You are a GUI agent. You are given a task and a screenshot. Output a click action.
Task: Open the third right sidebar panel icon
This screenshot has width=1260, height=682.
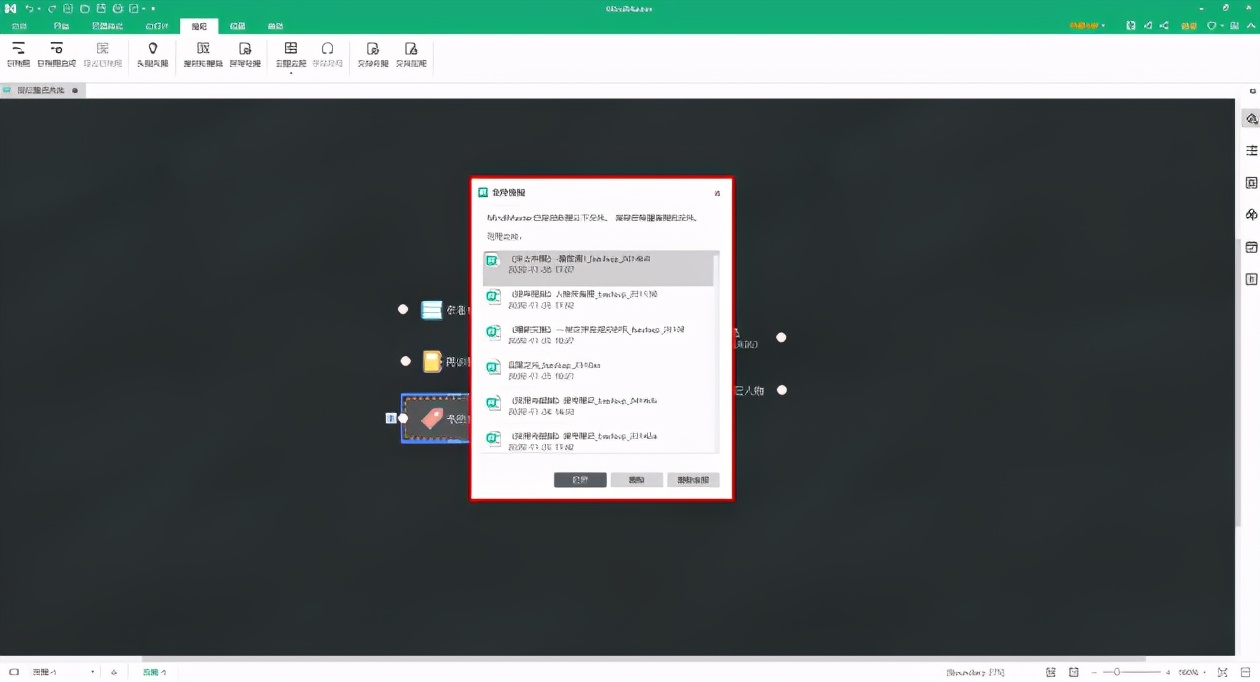(1251, 183)
